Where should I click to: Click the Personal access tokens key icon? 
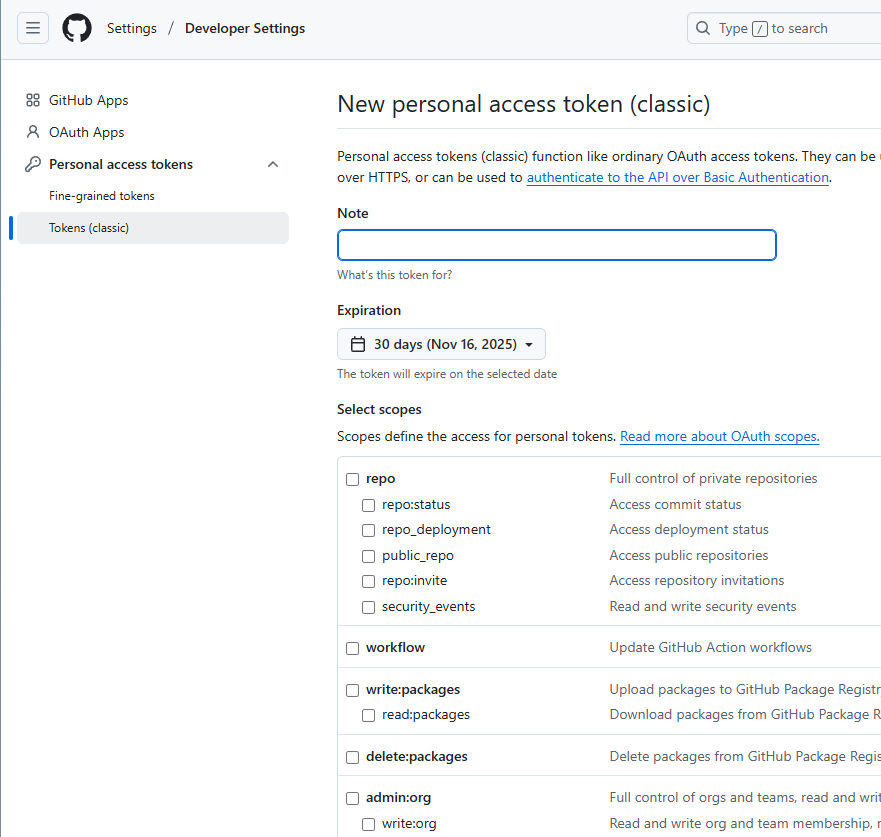[x=33, y=164]
